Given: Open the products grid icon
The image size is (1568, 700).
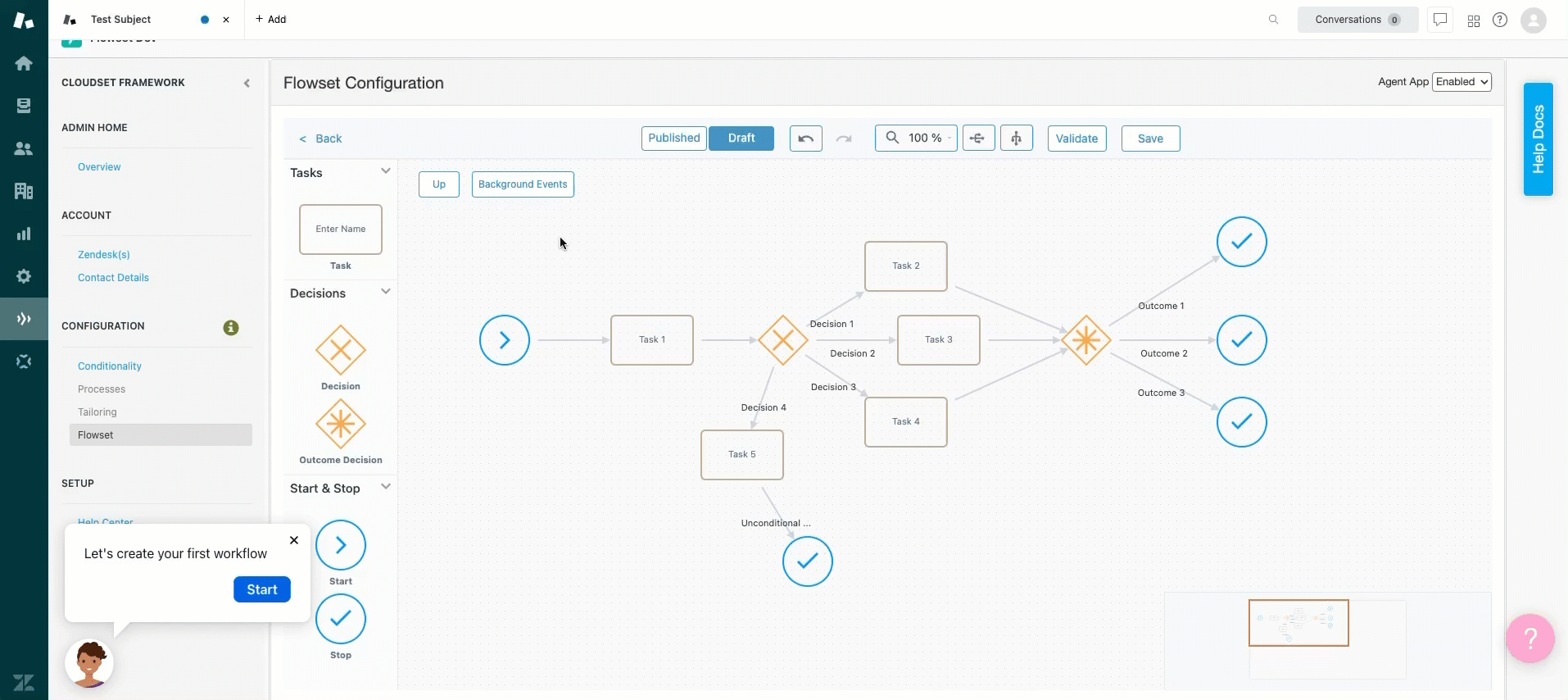Looking at the screenshot, I should coord(1474,20).
